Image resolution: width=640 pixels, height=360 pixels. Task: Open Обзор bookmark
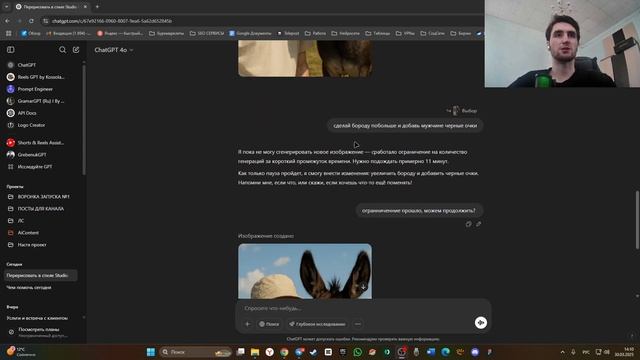tap(31, 33)
